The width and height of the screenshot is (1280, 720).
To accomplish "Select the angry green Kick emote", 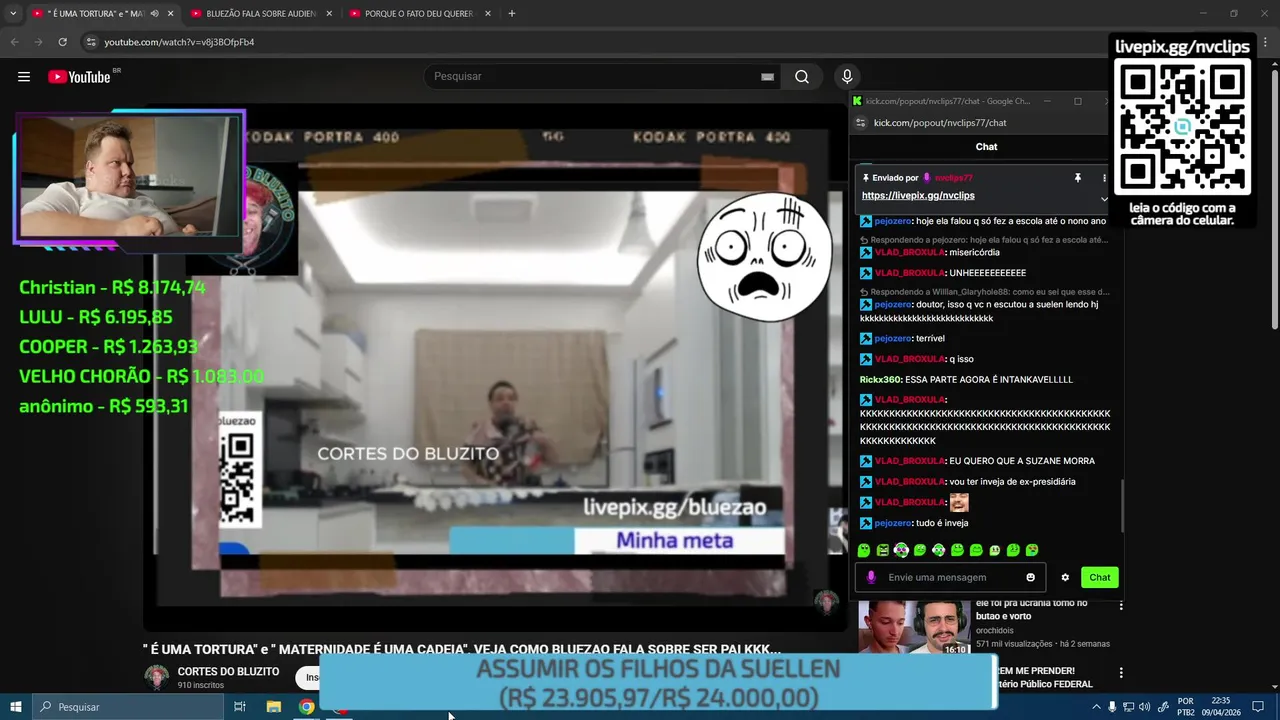I will (883, 550).
